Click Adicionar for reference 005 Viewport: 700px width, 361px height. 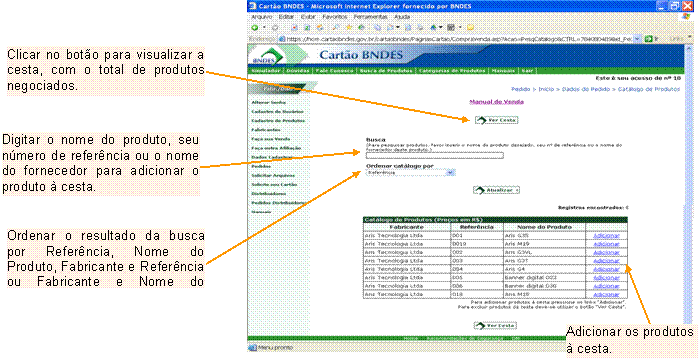point(606,278)
